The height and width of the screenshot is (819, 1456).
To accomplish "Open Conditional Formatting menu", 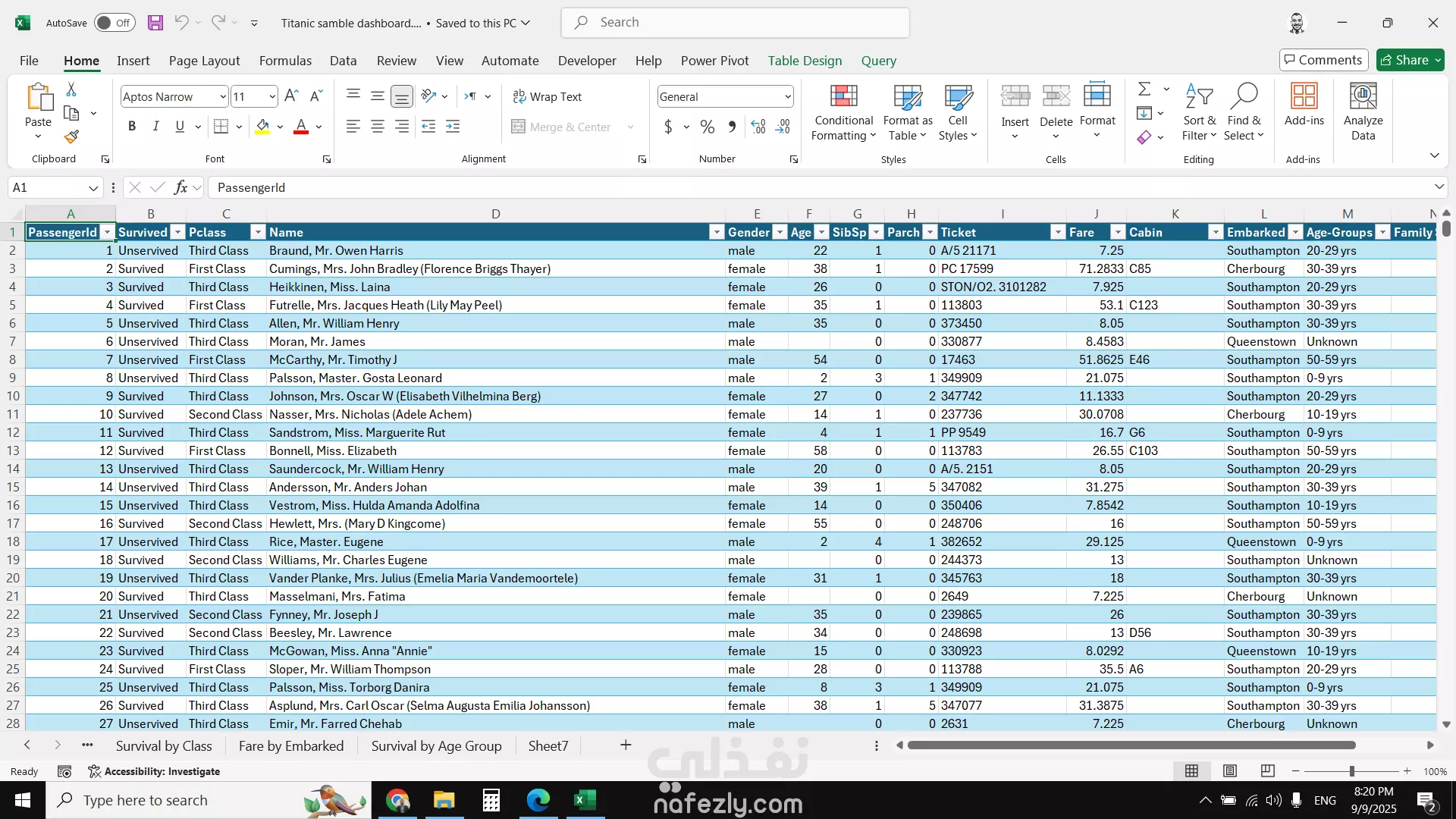I will pos(843,113).
